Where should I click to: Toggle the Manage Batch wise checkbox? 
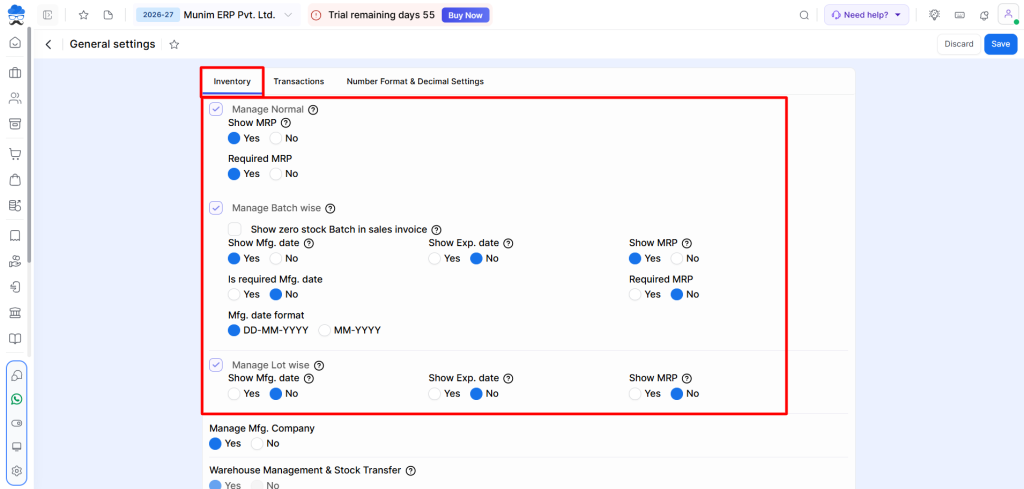pyautogui.click(x=216, y=208)
